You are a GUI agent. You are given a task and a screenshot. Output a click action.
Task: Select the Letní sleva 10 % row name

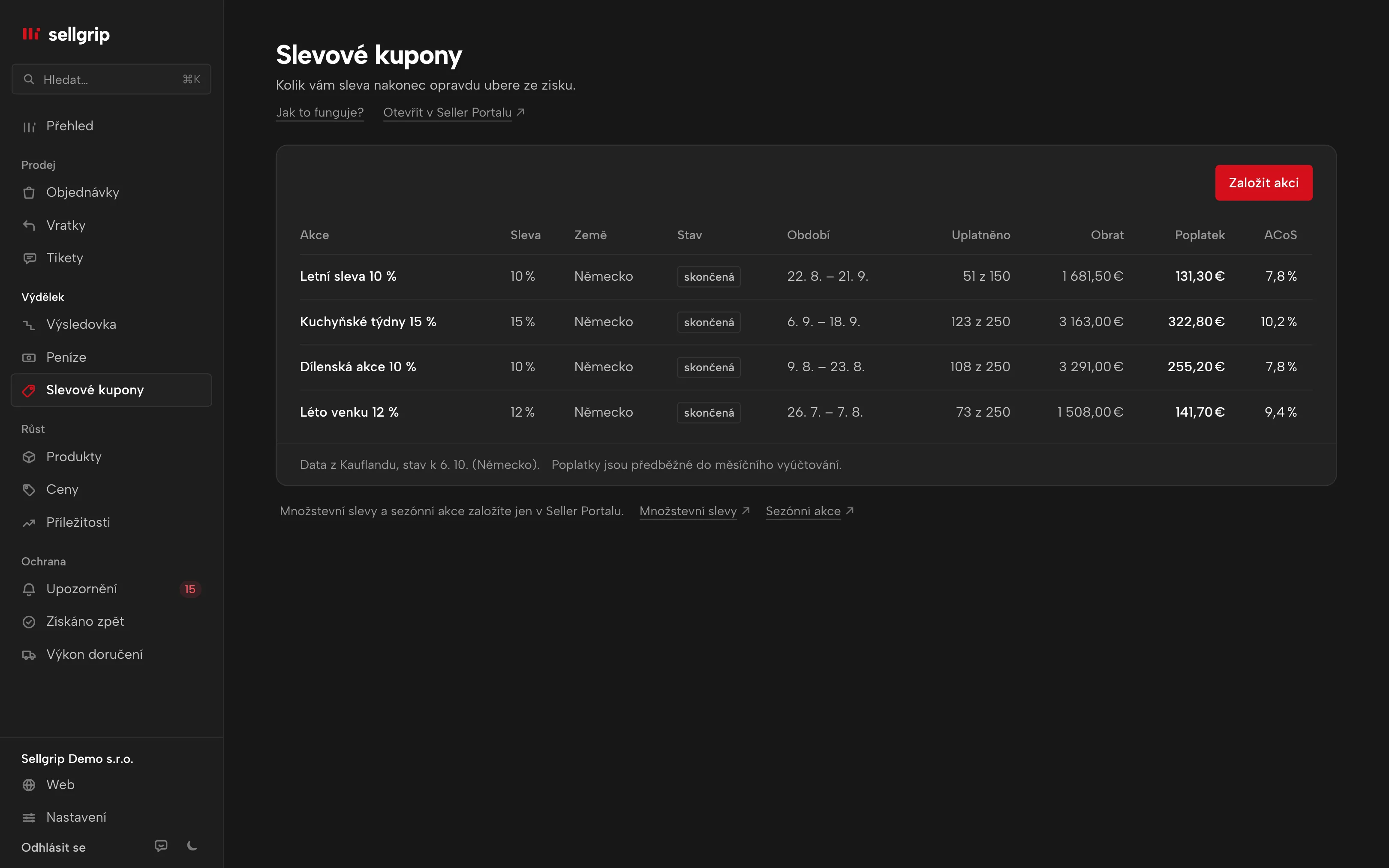(348, 276)
